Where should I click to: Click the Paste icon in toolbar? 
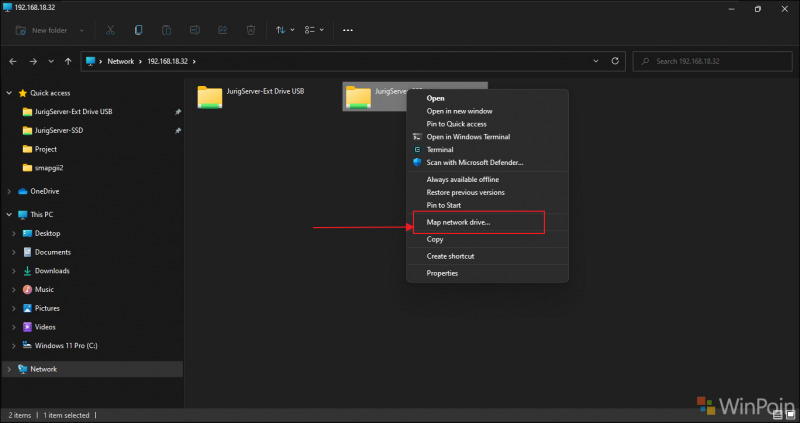[x=166, y=30]
